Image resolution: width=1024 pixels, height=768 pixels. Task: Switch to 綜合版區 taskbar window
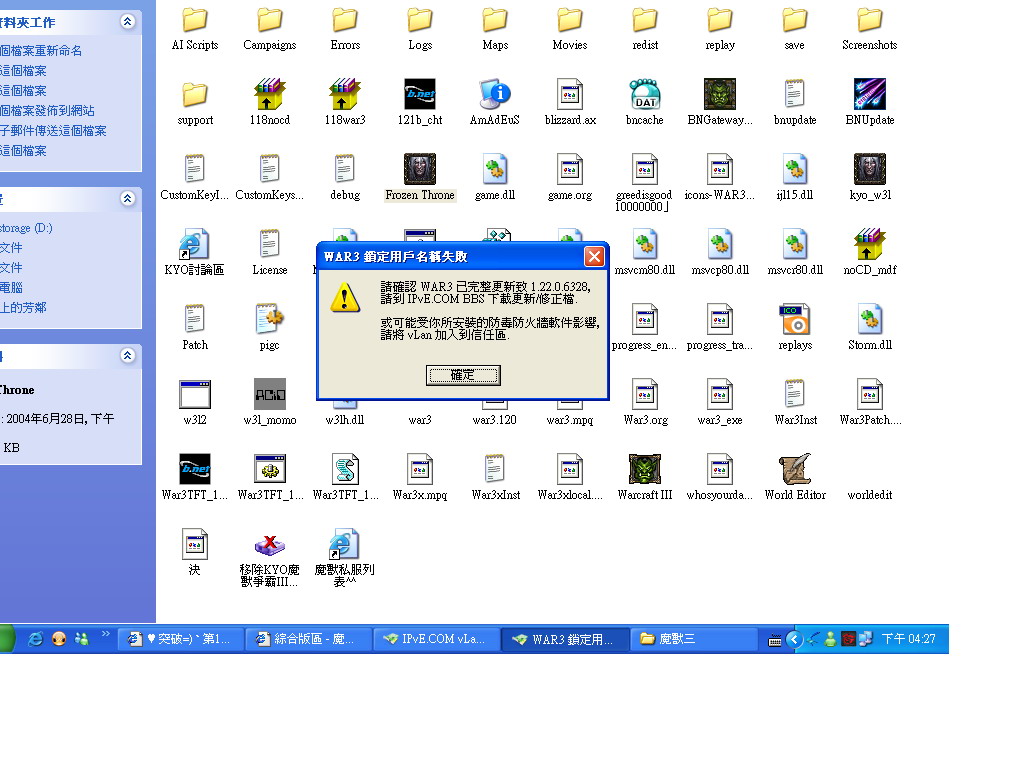[309, 639]
